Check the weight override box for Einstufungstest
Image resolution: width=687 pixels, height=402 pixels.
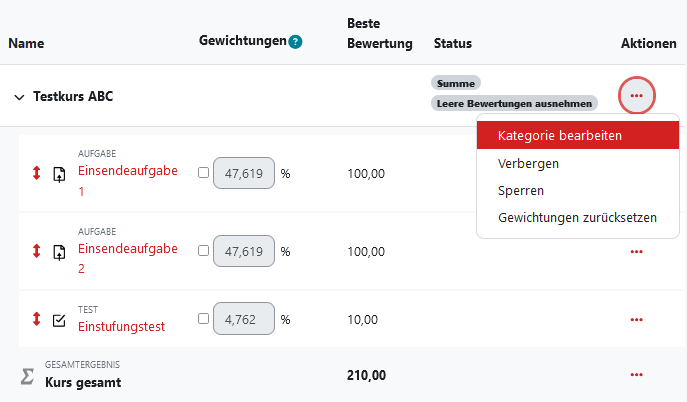pyautogui.click(x=203, y=318)
